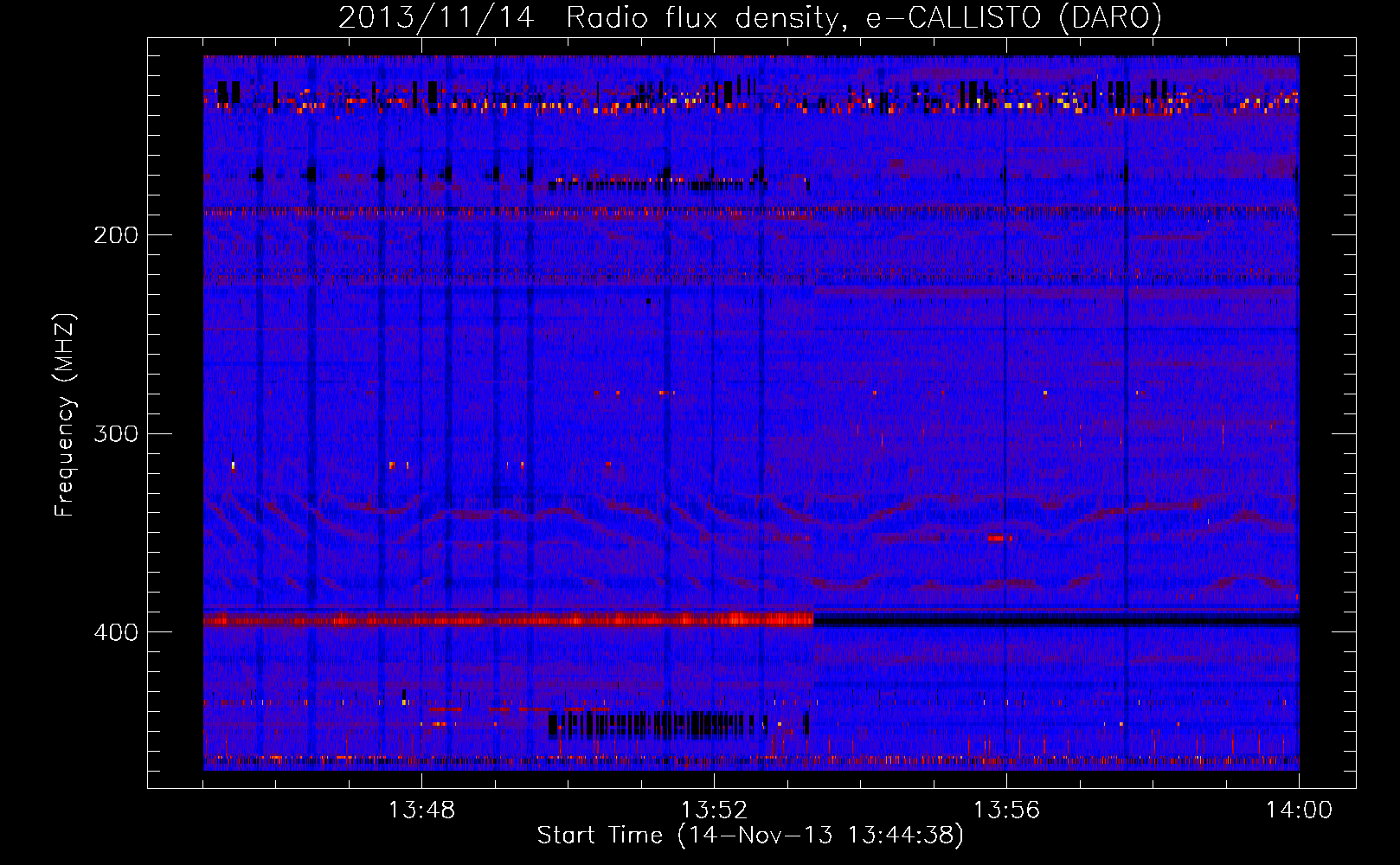Click the "Start Time (14-Nov-13 13:44:38)" label
The width and height of the screenshot is (1400, 865).
pyautogui.click(x=750, y=836)
